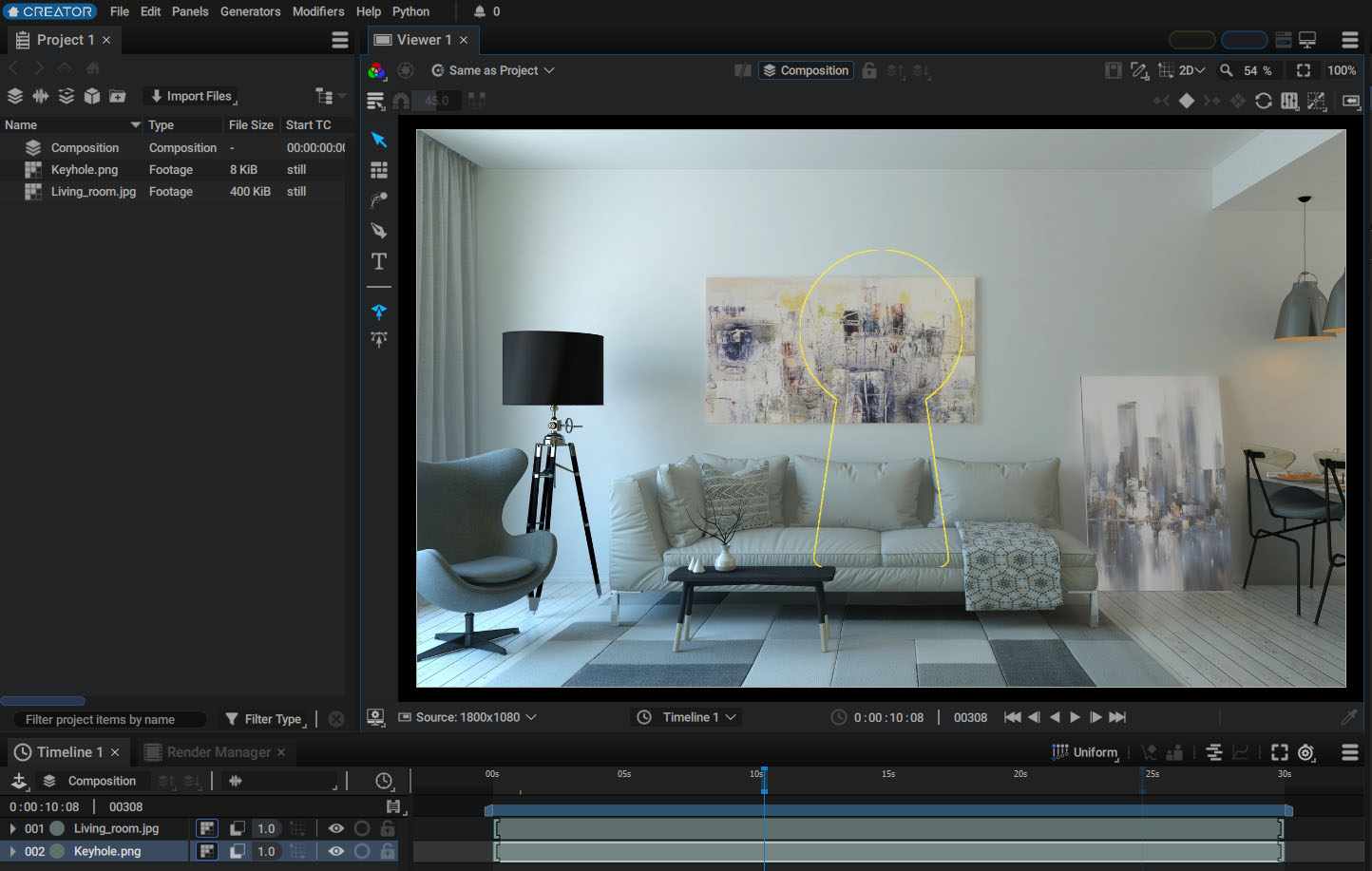Click the Composition button in viewer toolbar
Viewport: 1372px width, 871px height.
[806, 70]
